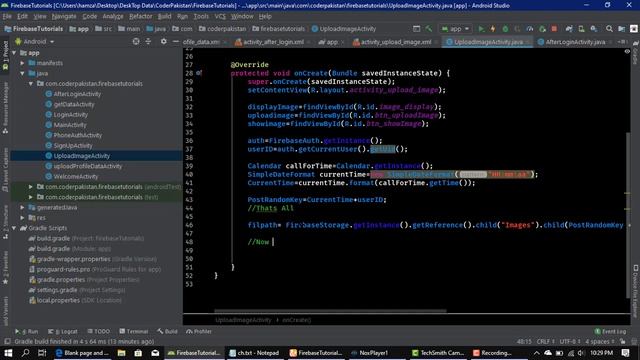
Task: Click CRLF line separator in status bar
Action: [546, 341]
